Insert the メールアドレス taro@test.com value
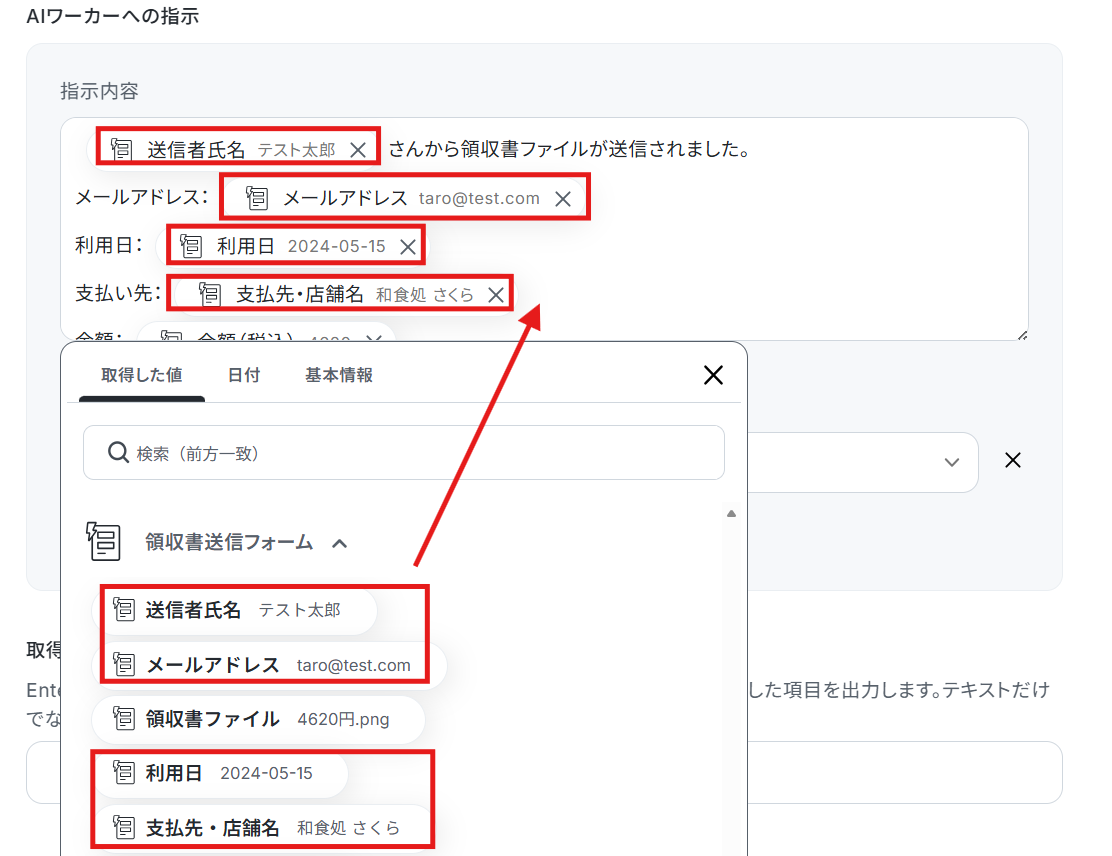The image size is (1112, 856). (x=269, y=665)
